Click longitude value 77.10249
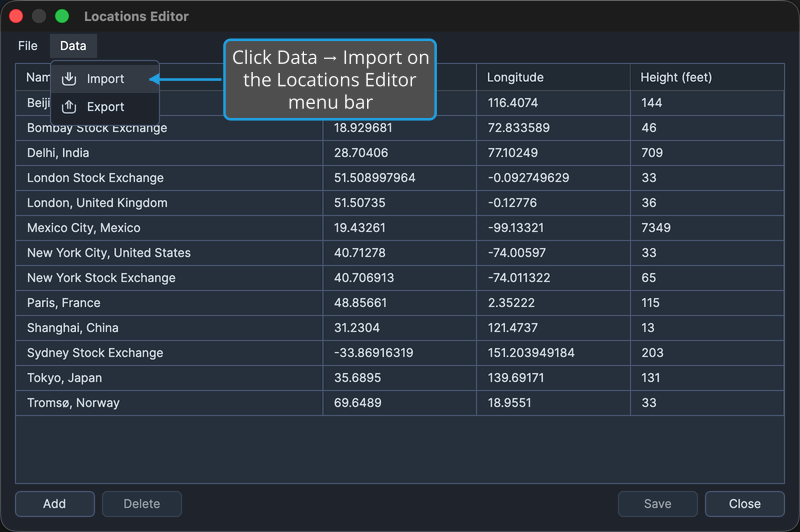Image resolution: width=800 pixels, height=532 pixels. [x=513, y=153]
